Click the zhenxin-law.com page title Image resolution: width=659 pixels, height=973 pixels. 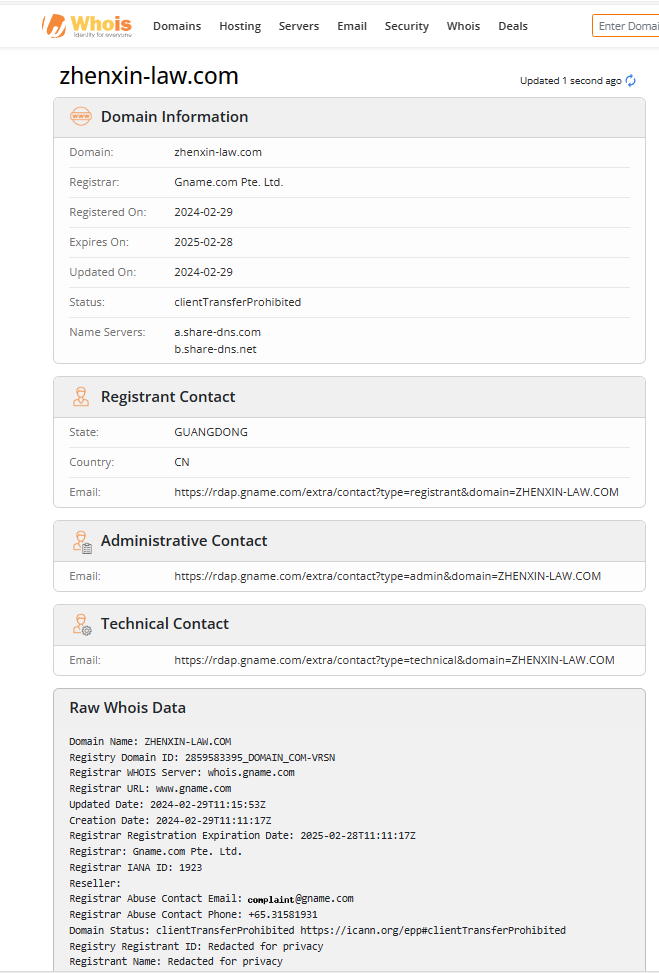pos(149,76)
